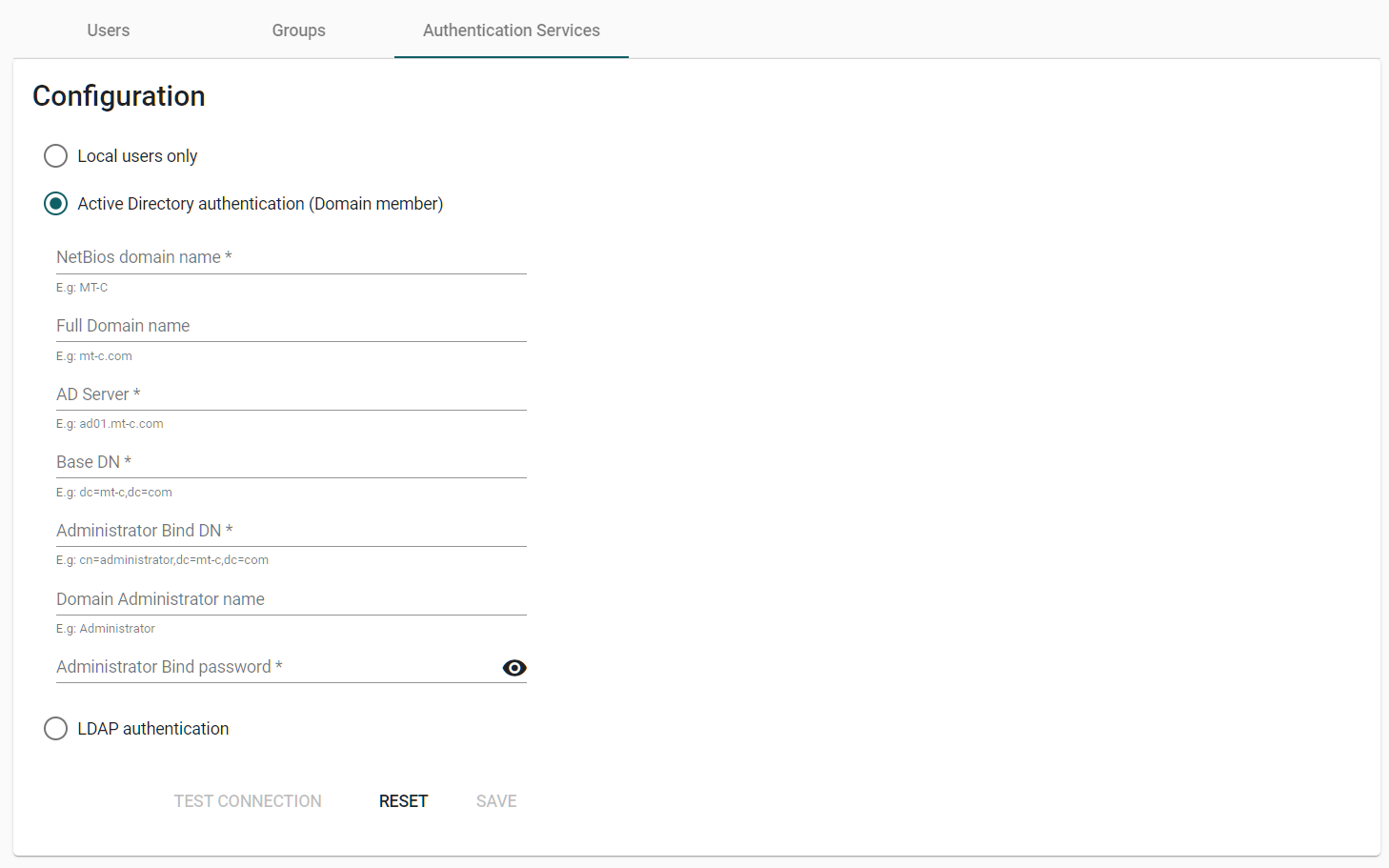The image size is (1389, 868).
Task: Switch to the Groups tab
Action: 299,30
